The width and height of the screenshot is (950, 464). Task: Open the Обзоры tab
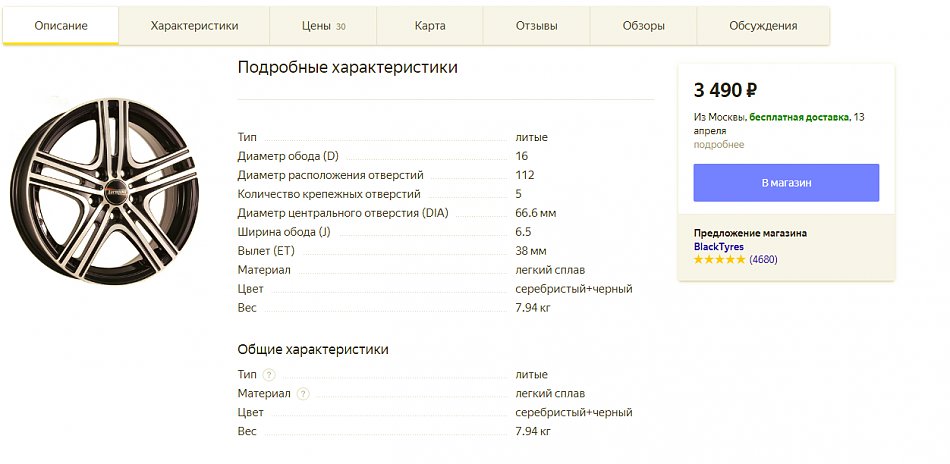tap(643, 26)
